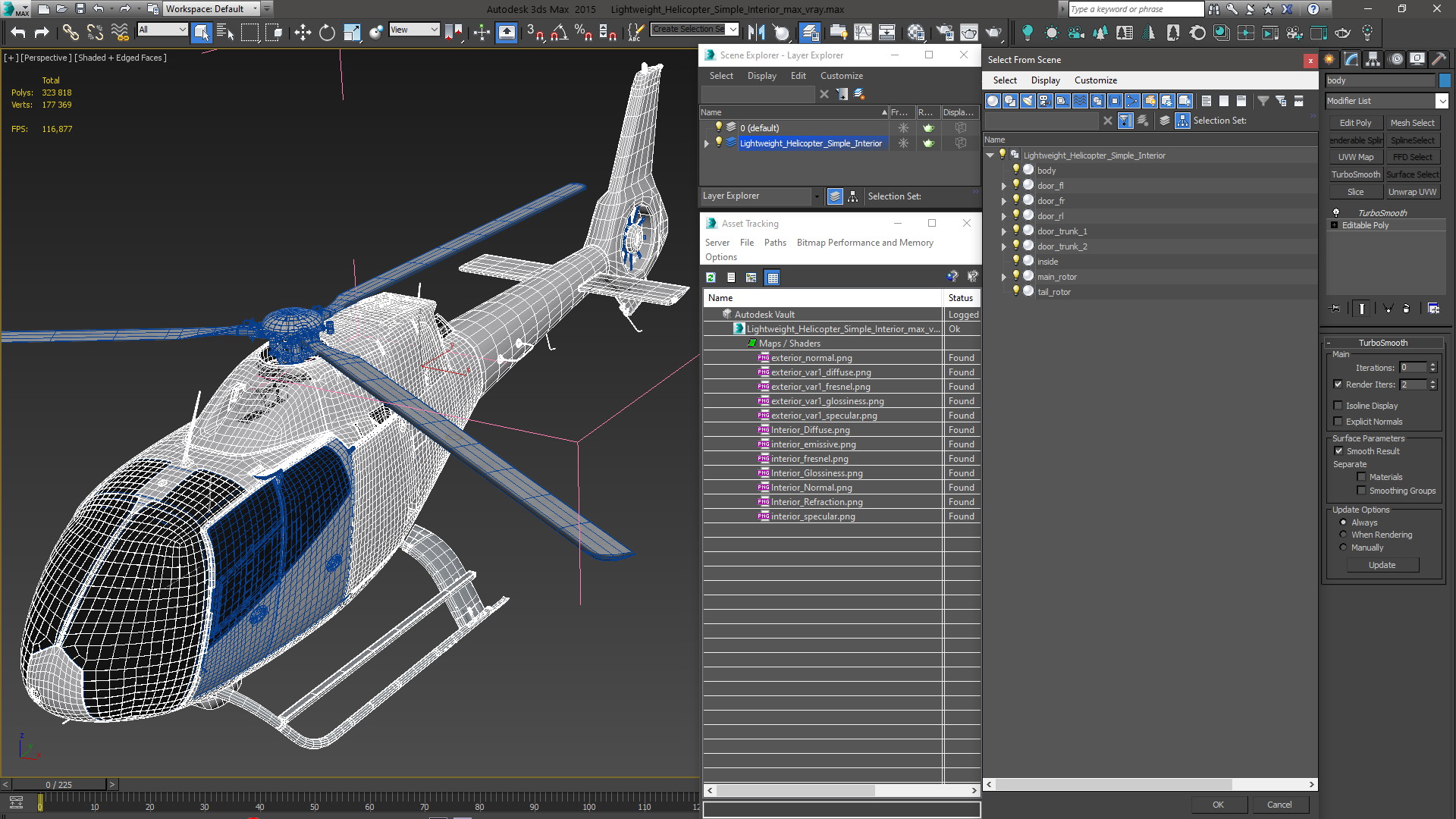Click OK in Select From Scene
Screen dimensions: 1456x819
pos(1218,805)
